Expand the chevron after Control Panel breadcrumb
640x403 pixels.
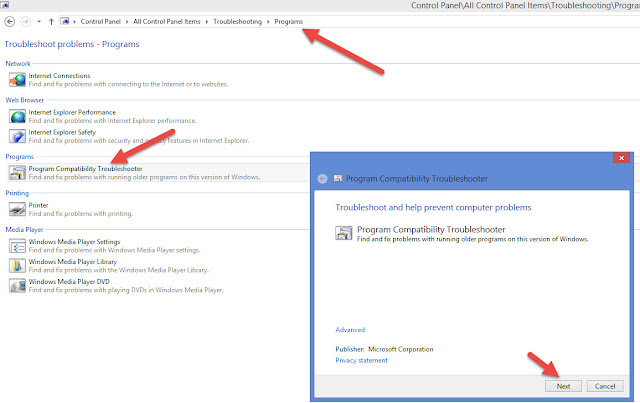click(x=127, y=22)
